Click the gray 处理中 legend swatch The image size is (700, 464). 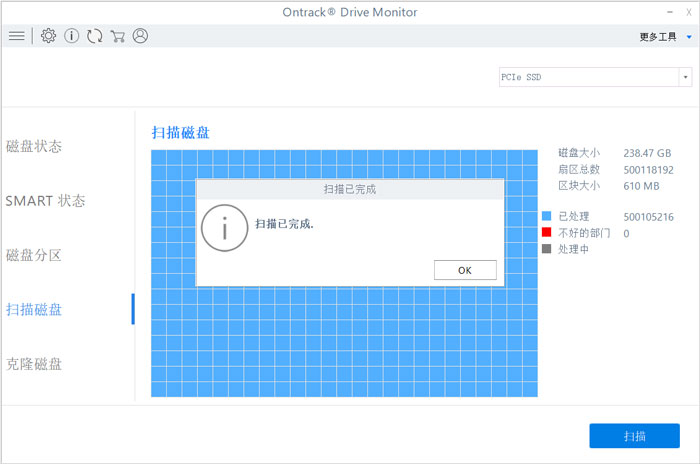coord(547,249)
